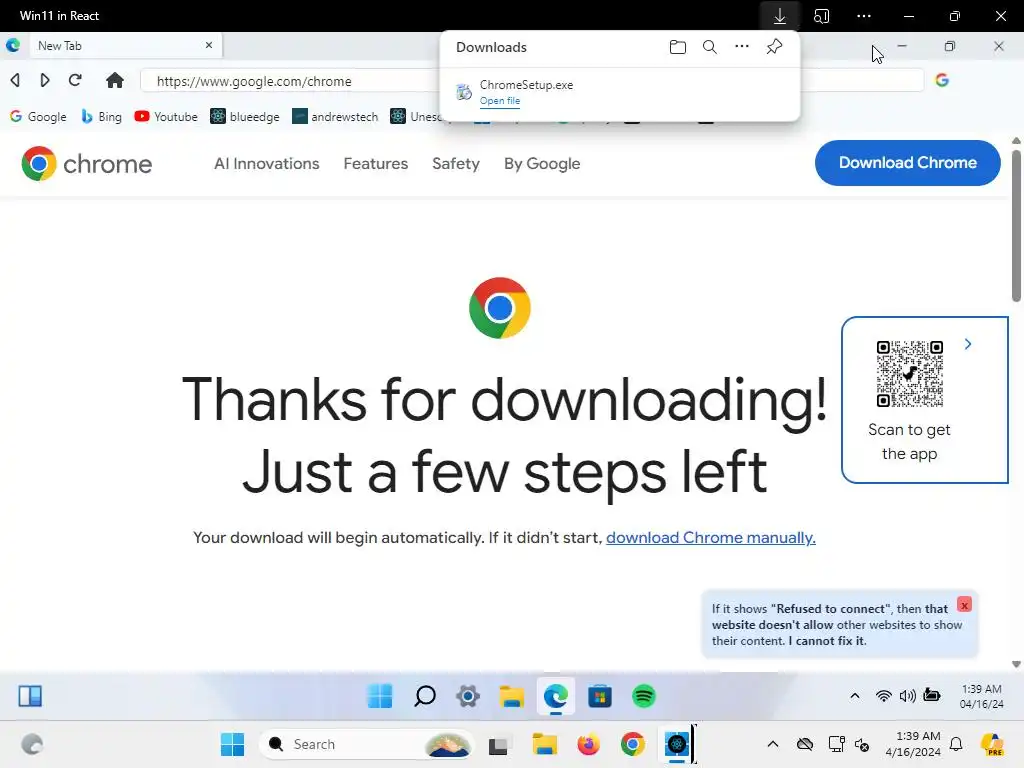
Task: Open the host notification bell
Action: (956, 744)
